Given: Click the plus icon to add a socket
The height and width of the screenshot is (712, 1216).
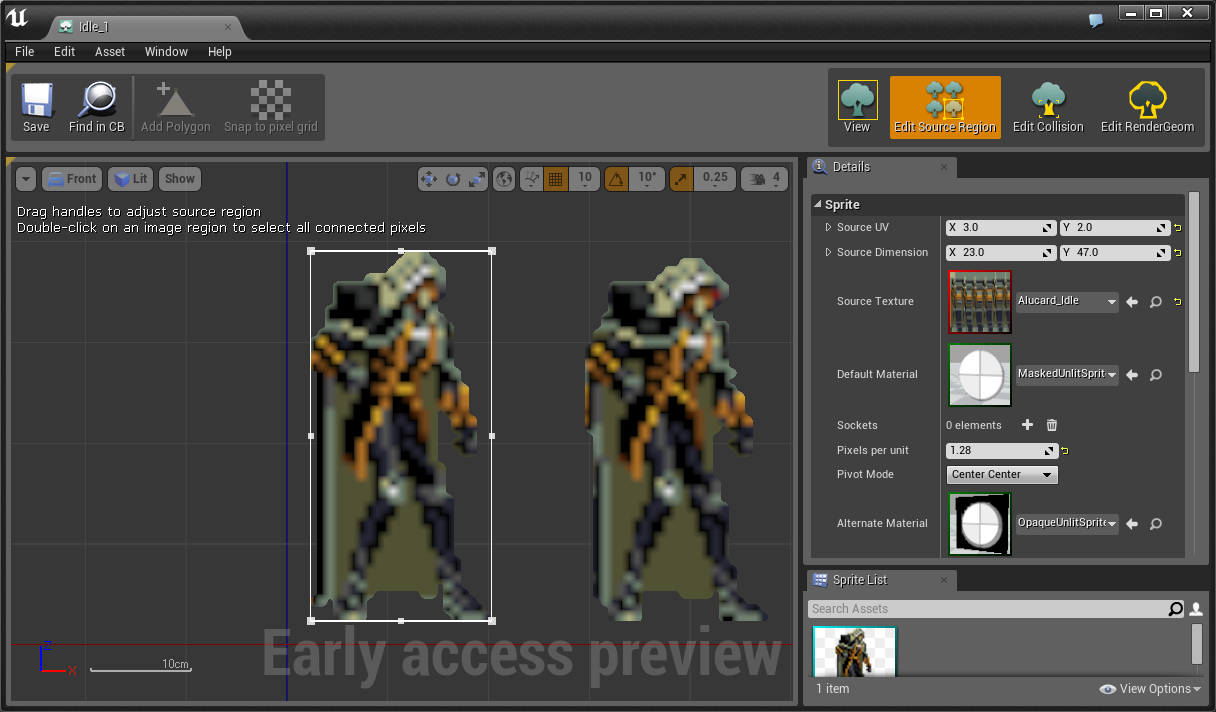Looking at the screenshot, I should click(x=1026, y=425).
